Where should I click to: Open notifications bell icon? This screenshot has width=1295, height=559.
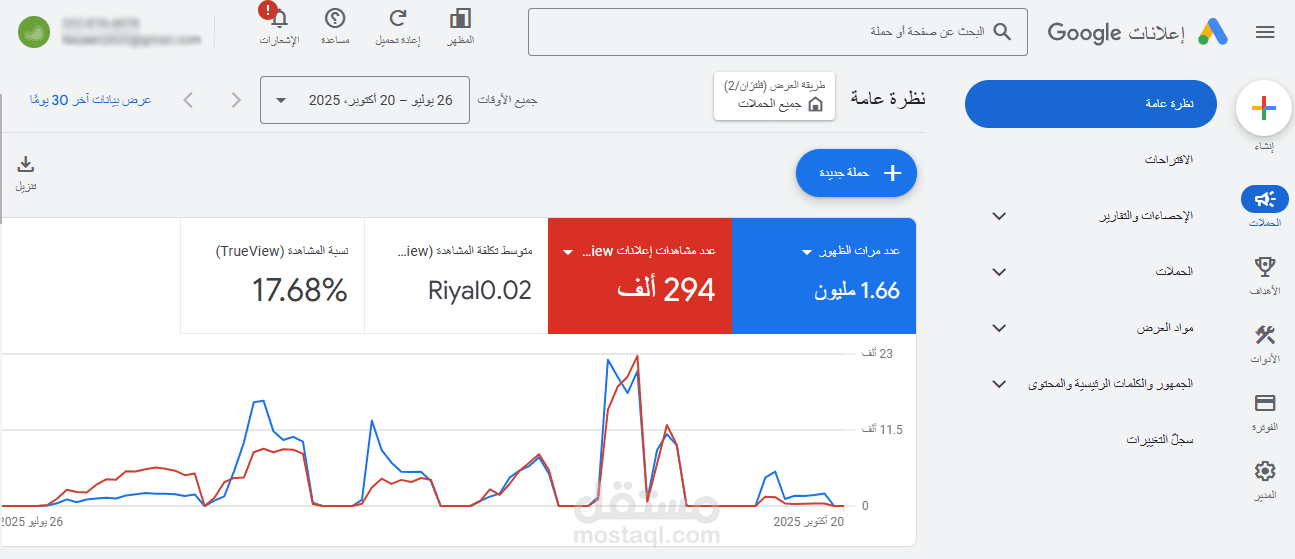[279, 18]
